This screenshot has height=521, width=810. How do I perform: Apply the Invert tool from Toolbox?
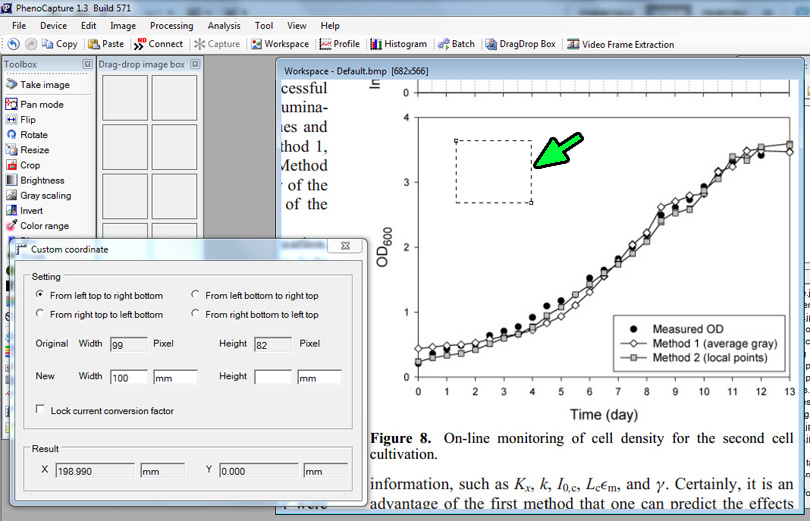[x=31, y=210]
